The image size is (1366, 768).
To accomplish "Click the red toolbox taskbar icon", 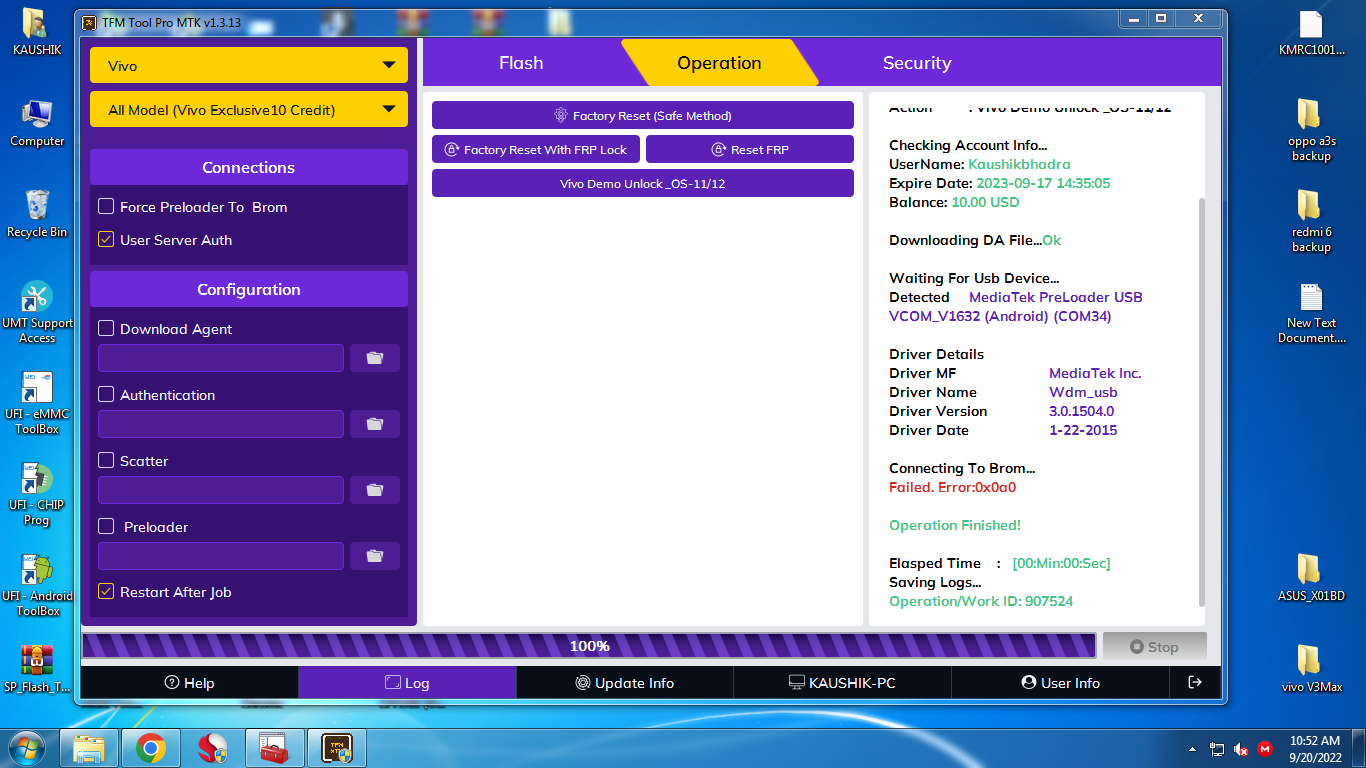I will click(x=275, y=747).
